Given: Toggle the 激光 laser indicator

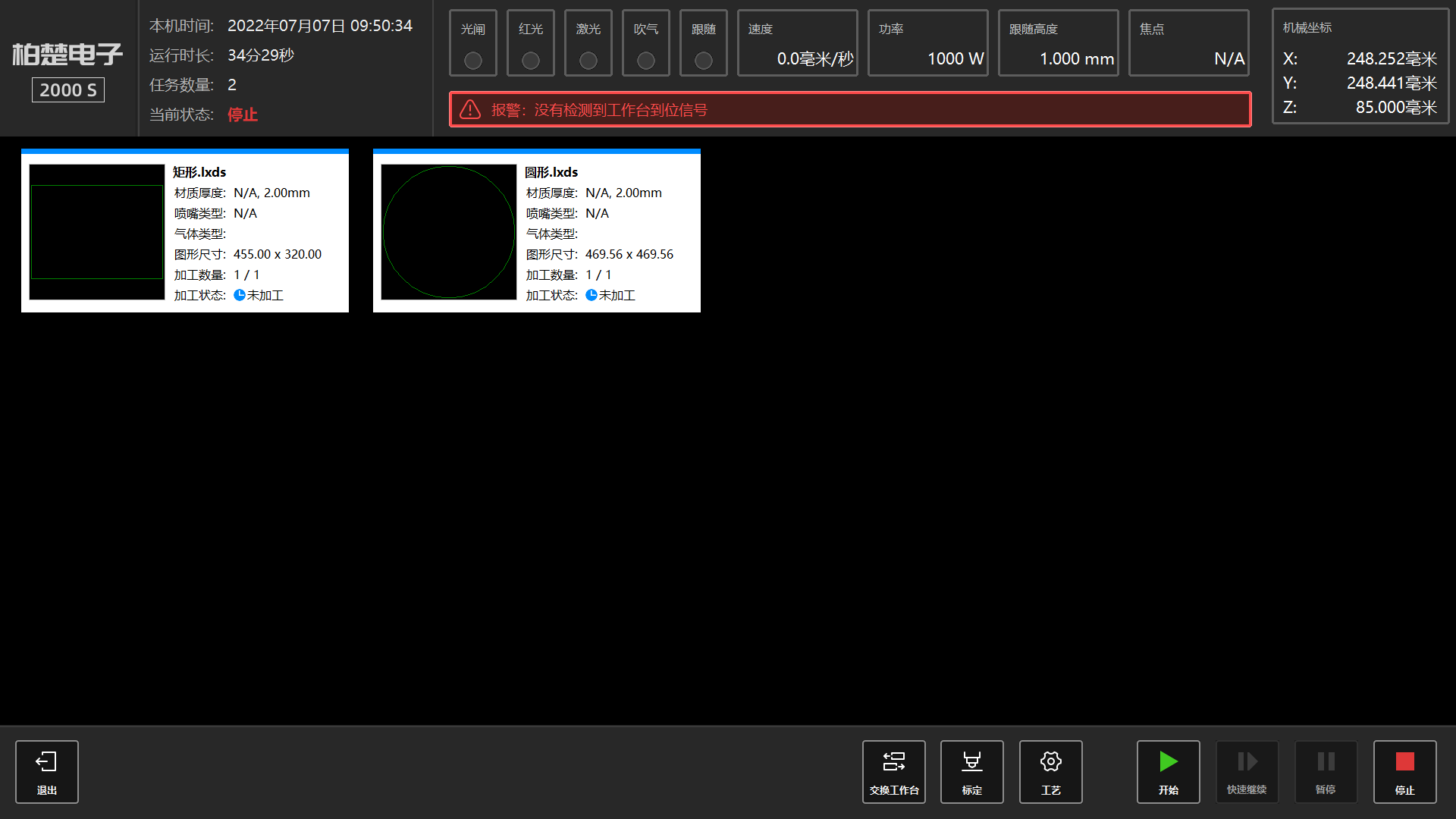Looking at the screenshot, I should coord(588,60).
